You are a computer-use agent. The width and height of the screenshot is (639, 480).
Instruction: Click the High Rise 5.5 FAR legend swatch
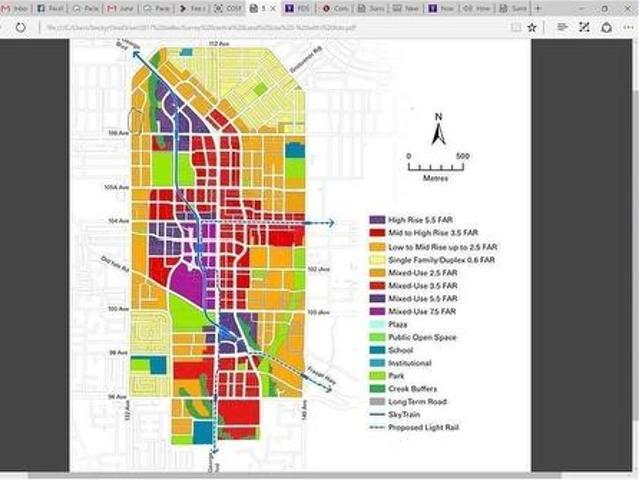click(377, 220)
